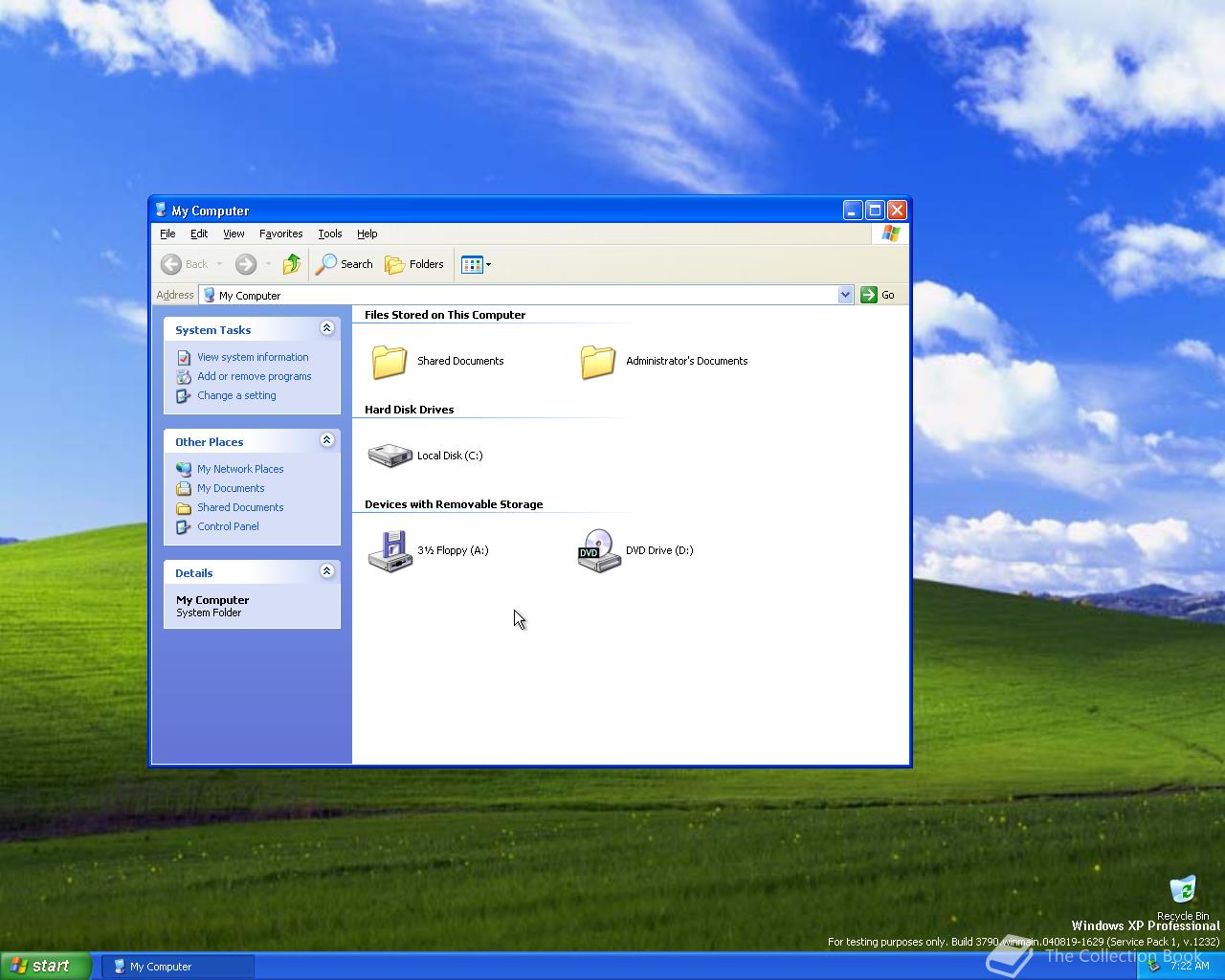This screenshot has height=980, width=1225.
Task: Click Change a setting link
Action: [236, 395]
